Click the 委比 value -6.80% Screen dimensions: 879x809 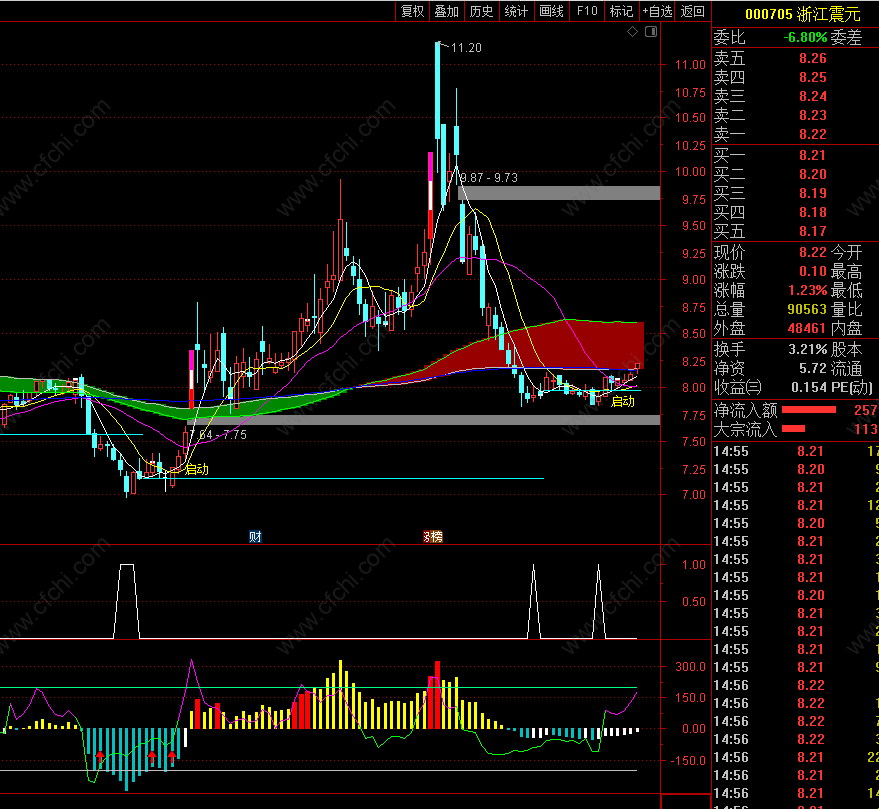coord(805,38)
